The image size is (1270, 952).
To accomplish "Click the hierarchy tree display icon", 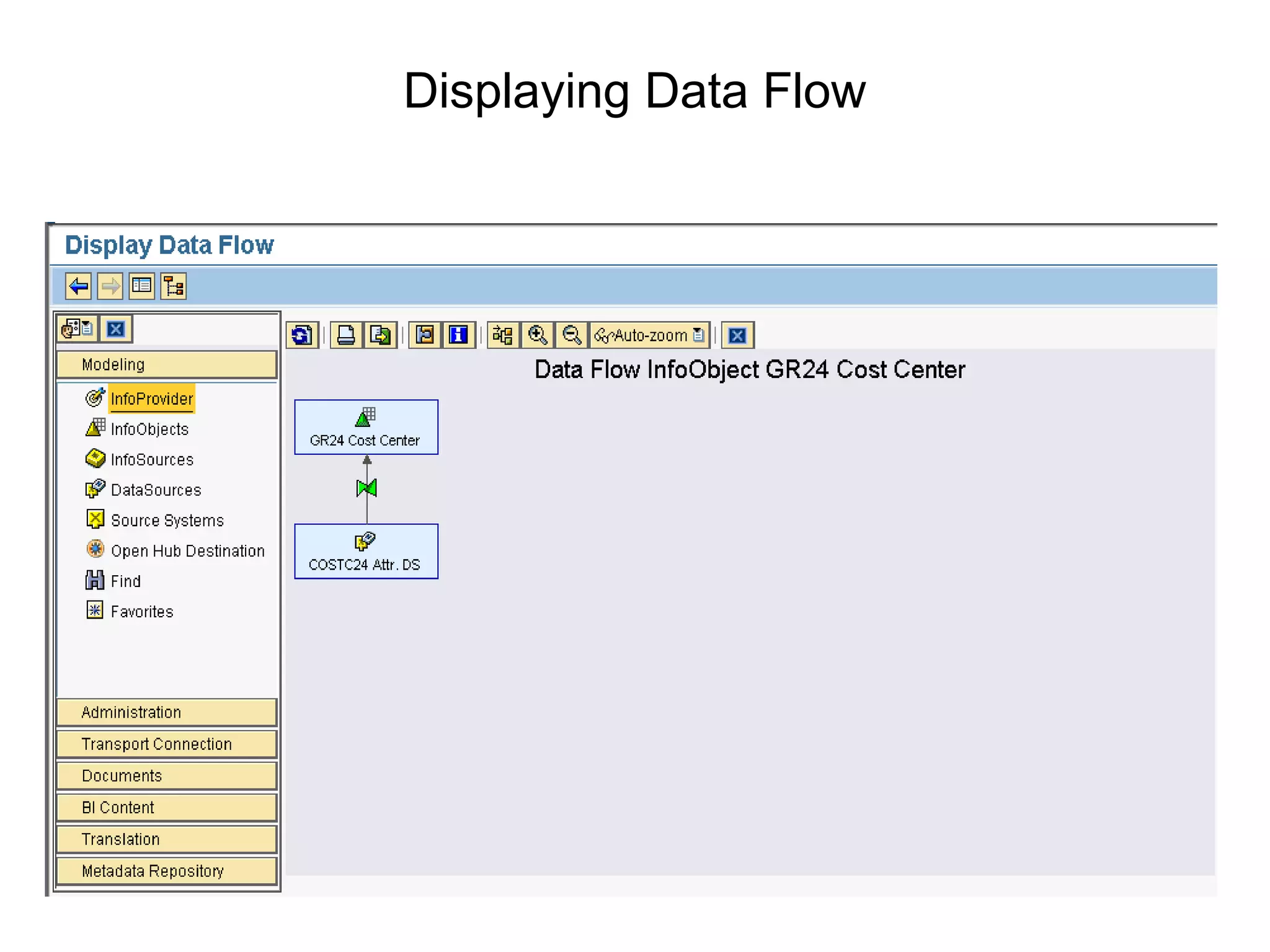I will click(174, 286).
